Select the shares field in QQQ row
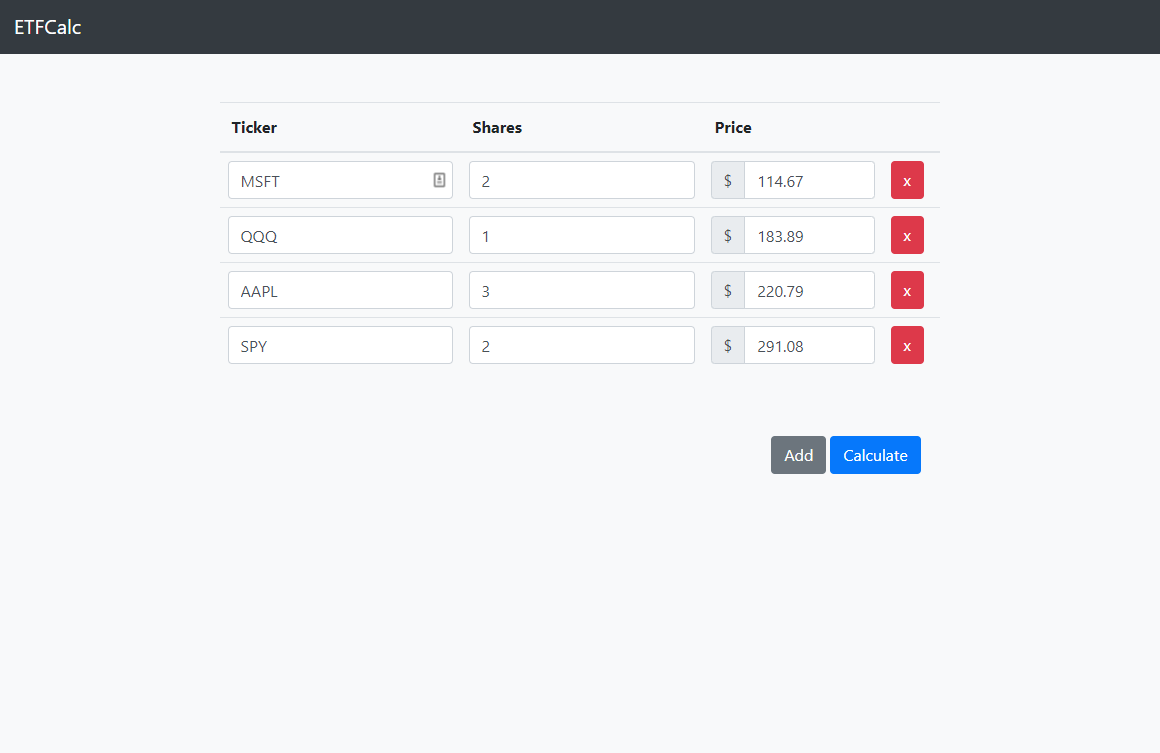 coord(581,235)
